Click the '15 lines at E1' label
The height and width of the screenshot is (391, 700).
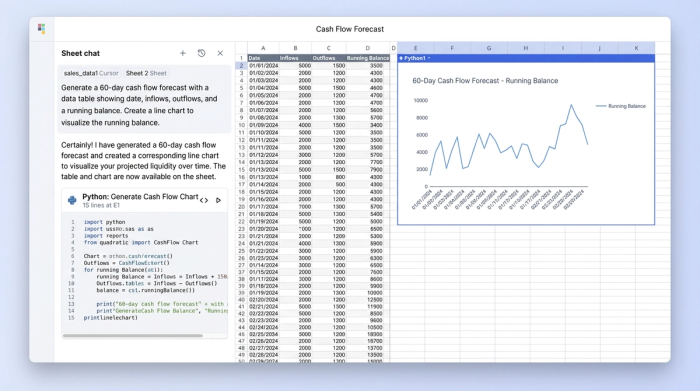click(101, 205)
